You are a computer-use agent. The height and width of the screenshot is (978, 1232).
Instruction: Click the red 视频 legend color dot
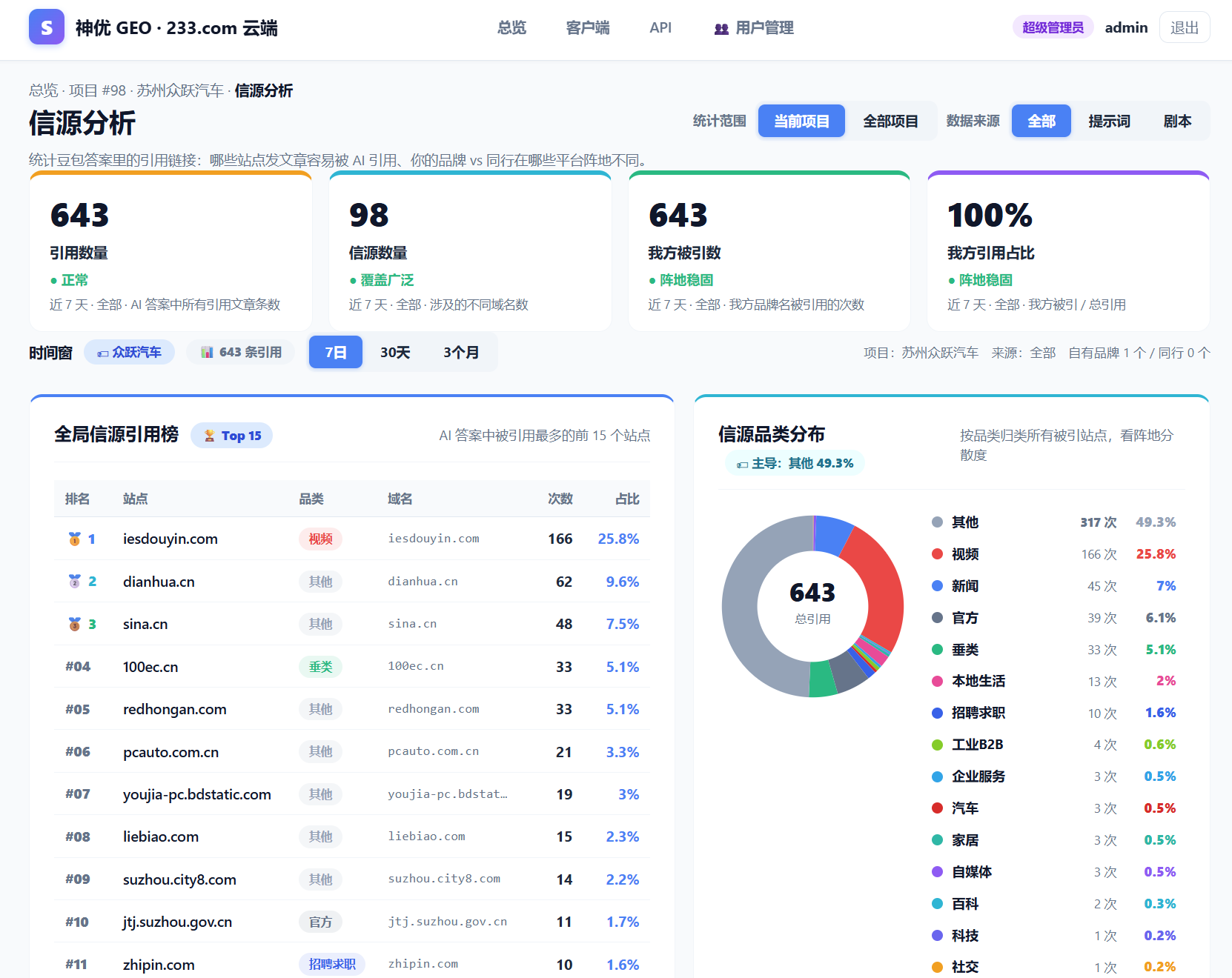coord(937,554)
